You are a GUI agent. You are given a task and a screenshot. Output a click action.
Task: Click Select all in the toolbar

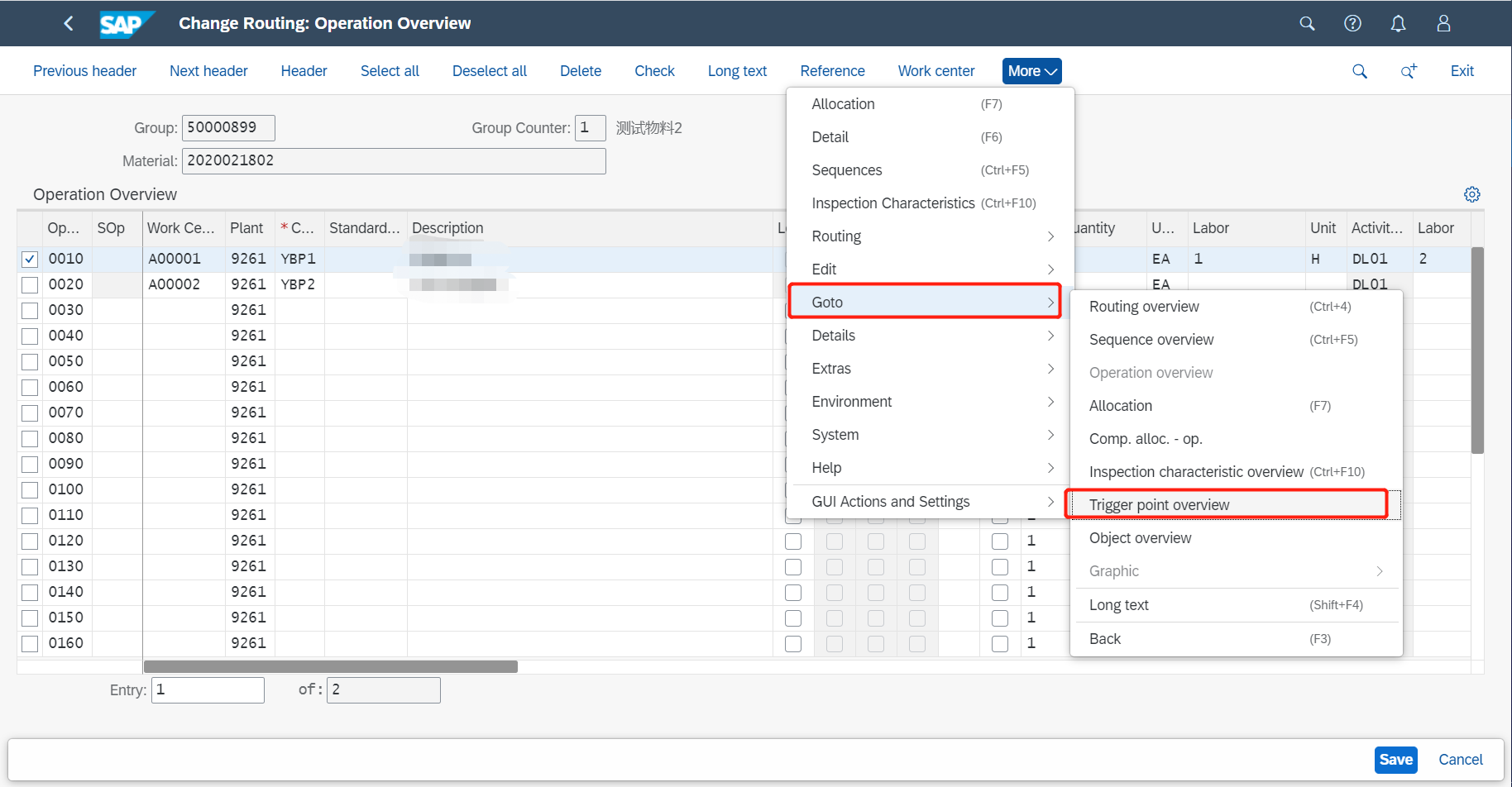coord(390,71)
